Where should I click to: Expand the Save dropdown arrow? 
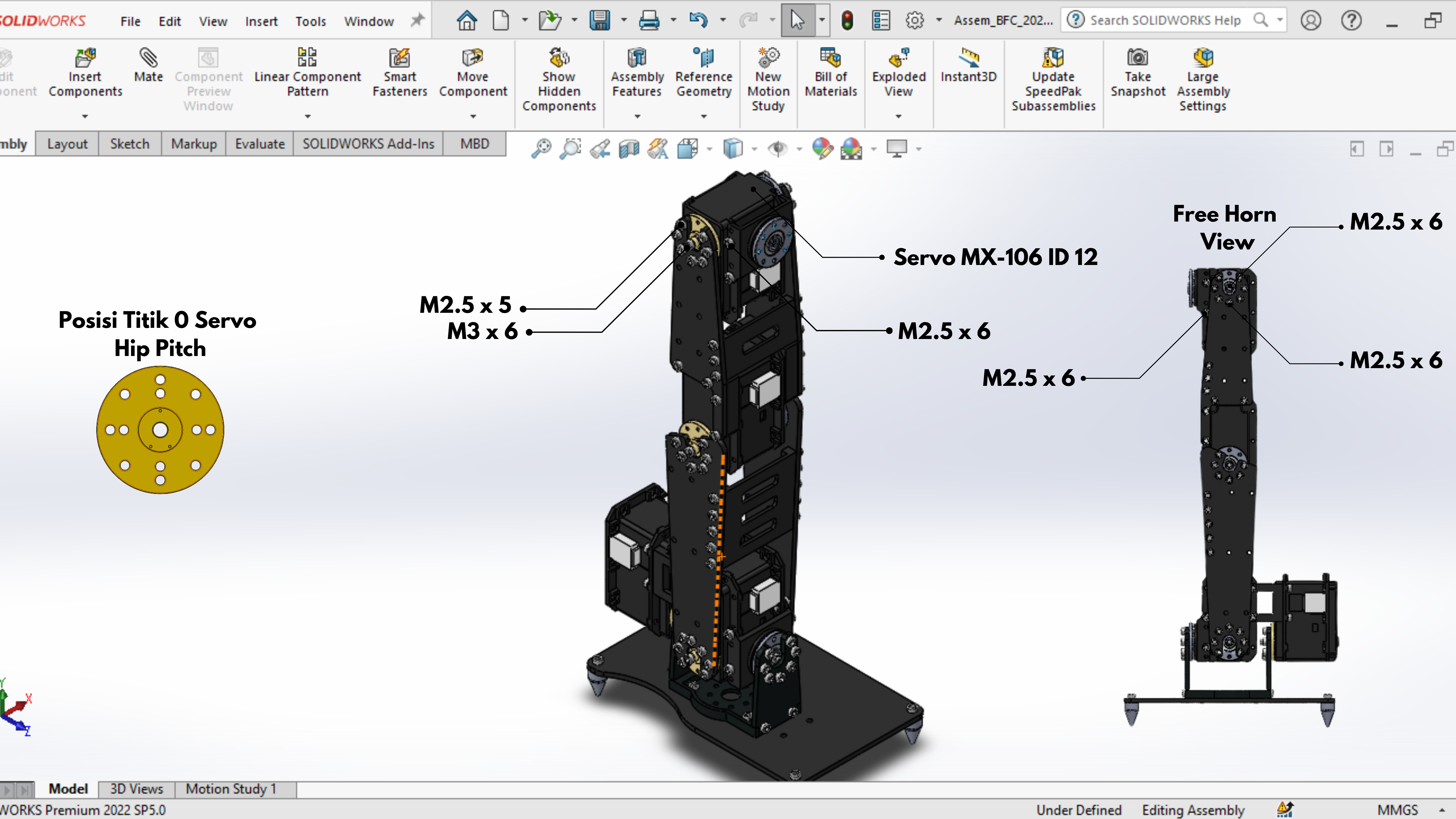click(623, 20)
